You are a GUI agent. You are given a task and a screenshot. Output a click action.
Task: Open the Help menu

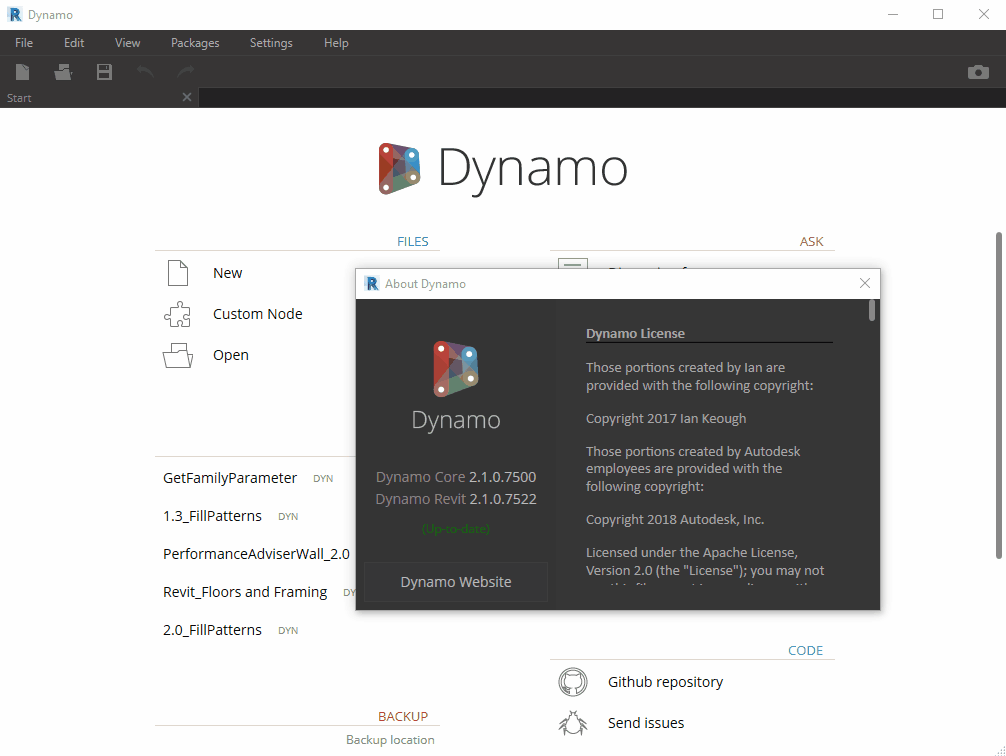point(336,42)
